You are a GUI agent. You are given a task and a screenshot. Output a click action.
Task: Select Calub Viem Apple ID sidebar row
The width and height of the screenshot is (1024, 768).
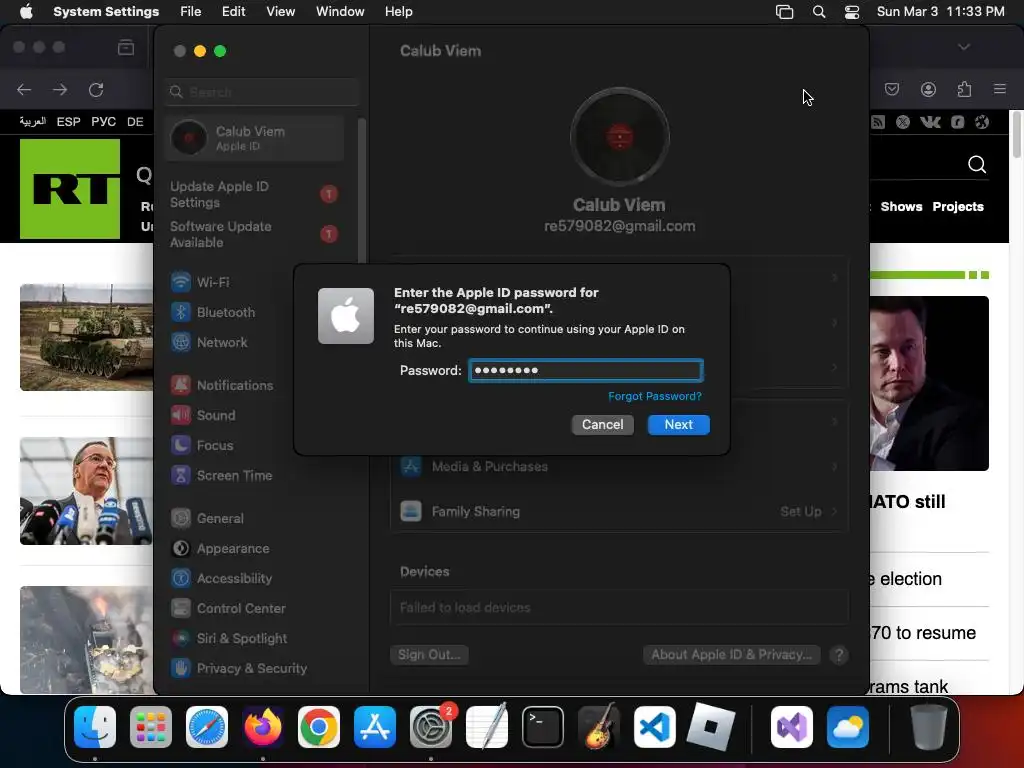point(254,138)
